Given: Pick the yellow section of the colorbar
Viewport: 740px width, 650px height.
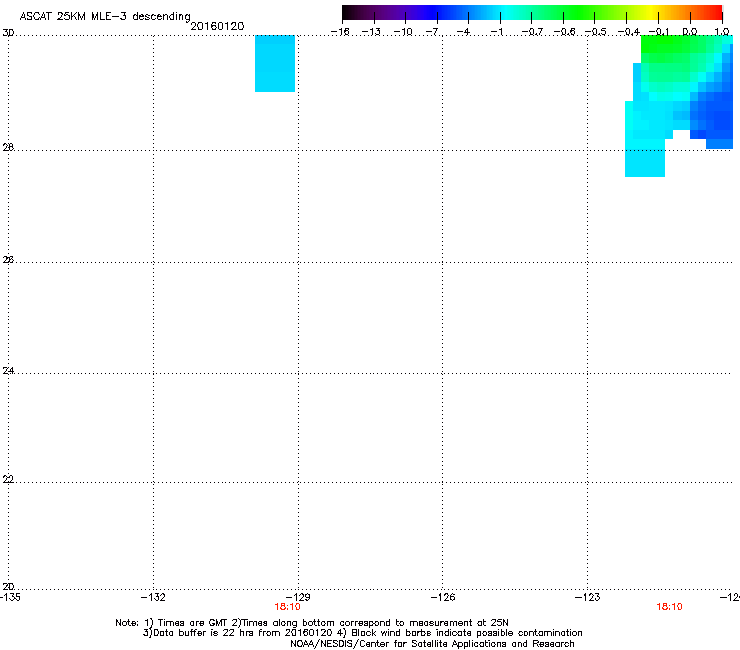Looking at the screenshot, I should pyautogui.click(x=651, y=12).
